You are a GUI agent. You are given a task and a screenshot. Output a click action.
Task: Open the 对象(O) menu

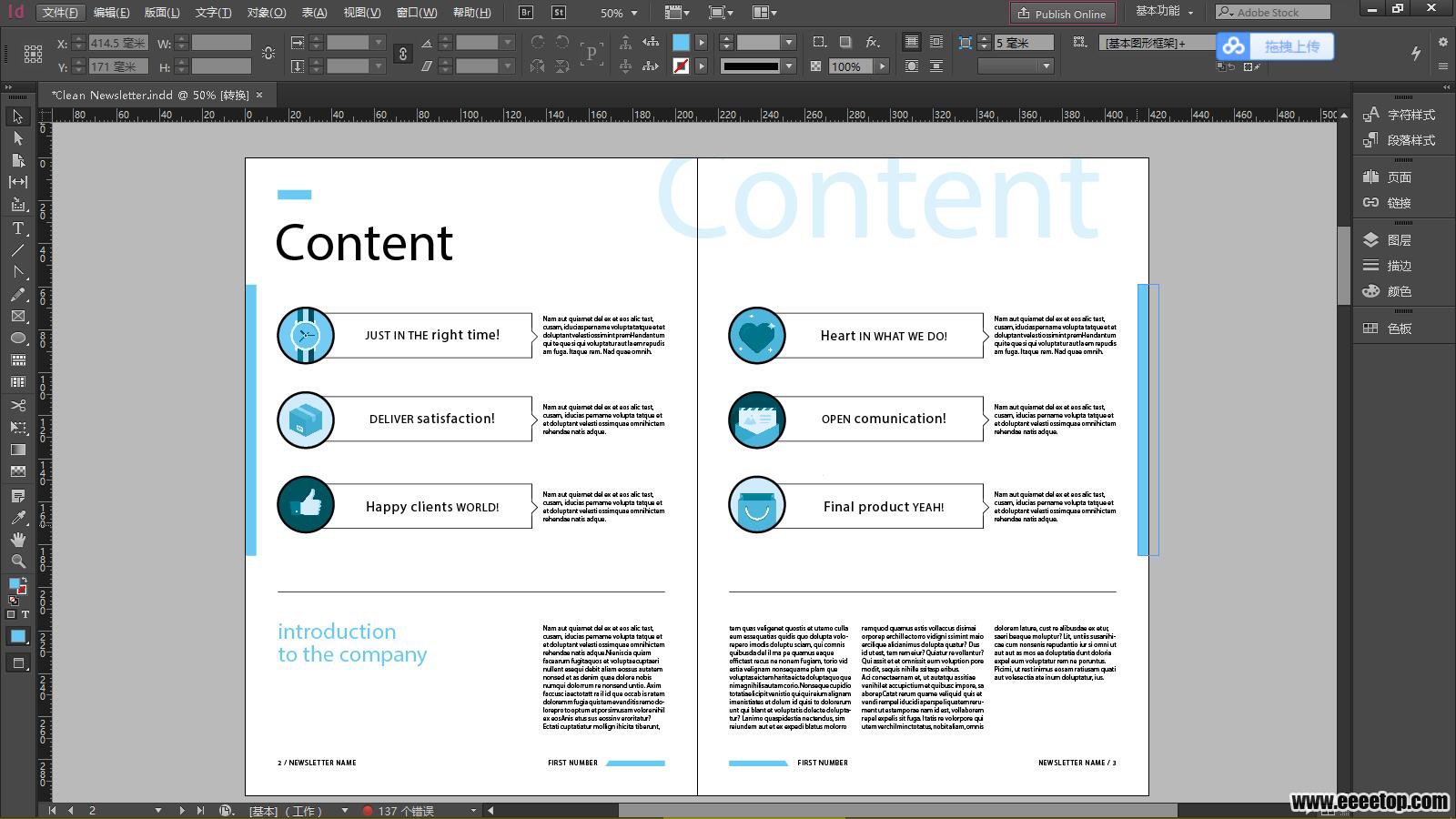[x=267, y=12]
